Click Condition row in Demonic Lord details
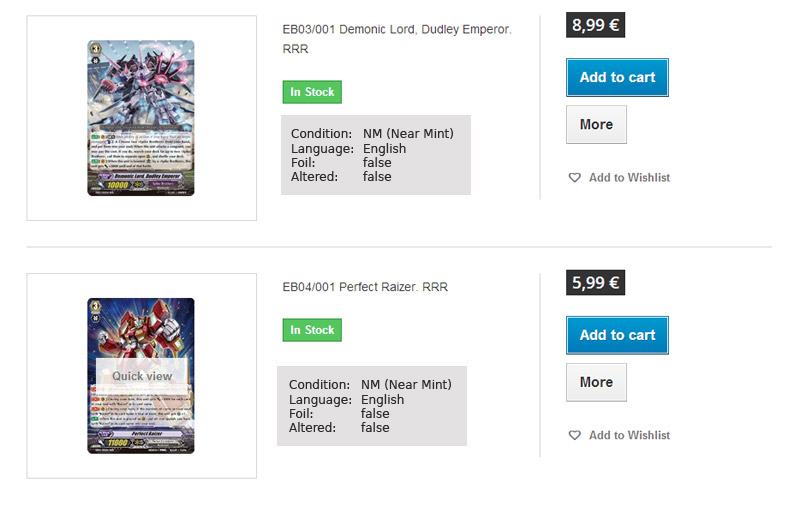 pos(372,134)
